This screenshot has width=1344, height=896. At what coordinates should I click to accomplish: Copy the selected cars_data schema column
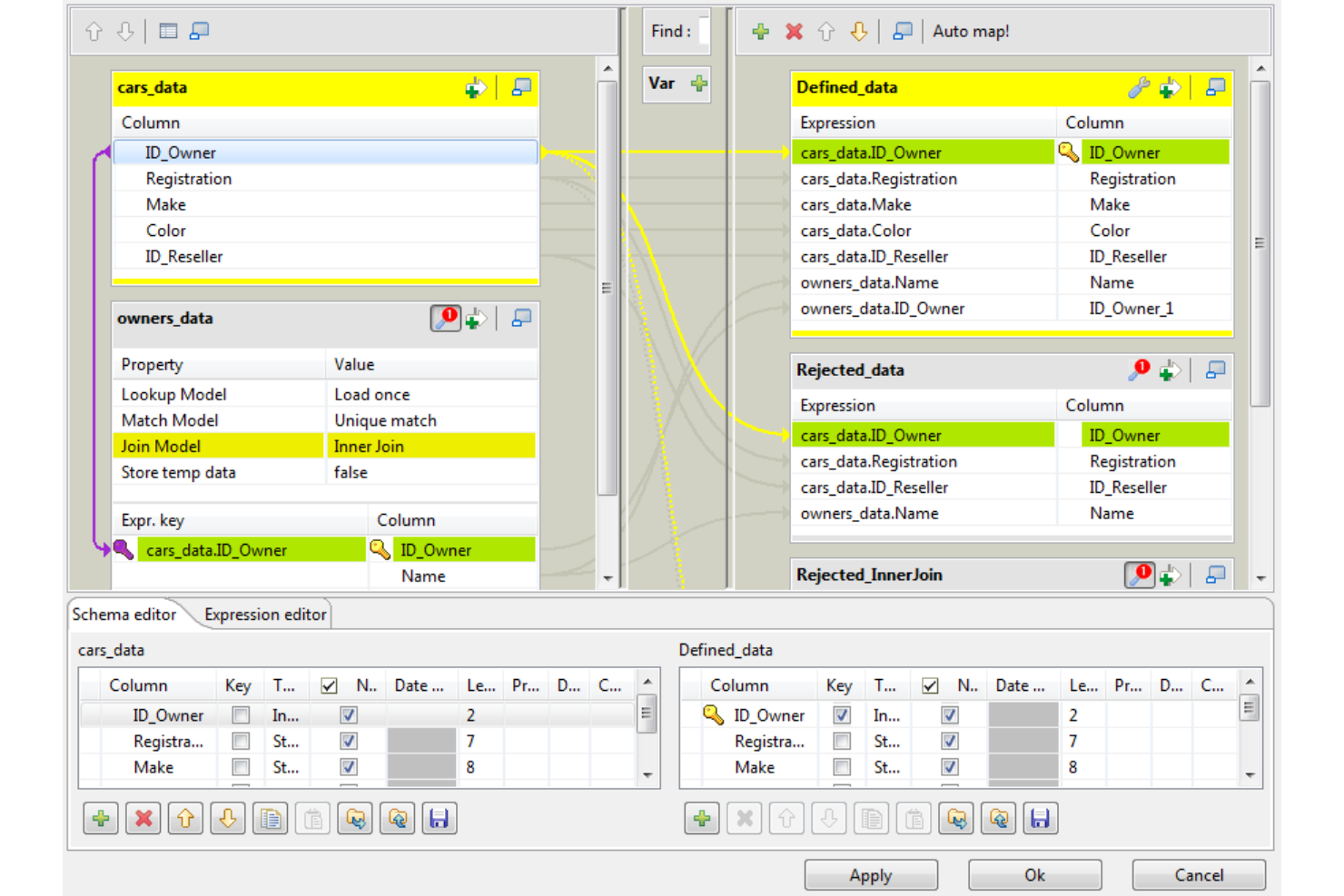pyautogui.click(x=271, y=818)
